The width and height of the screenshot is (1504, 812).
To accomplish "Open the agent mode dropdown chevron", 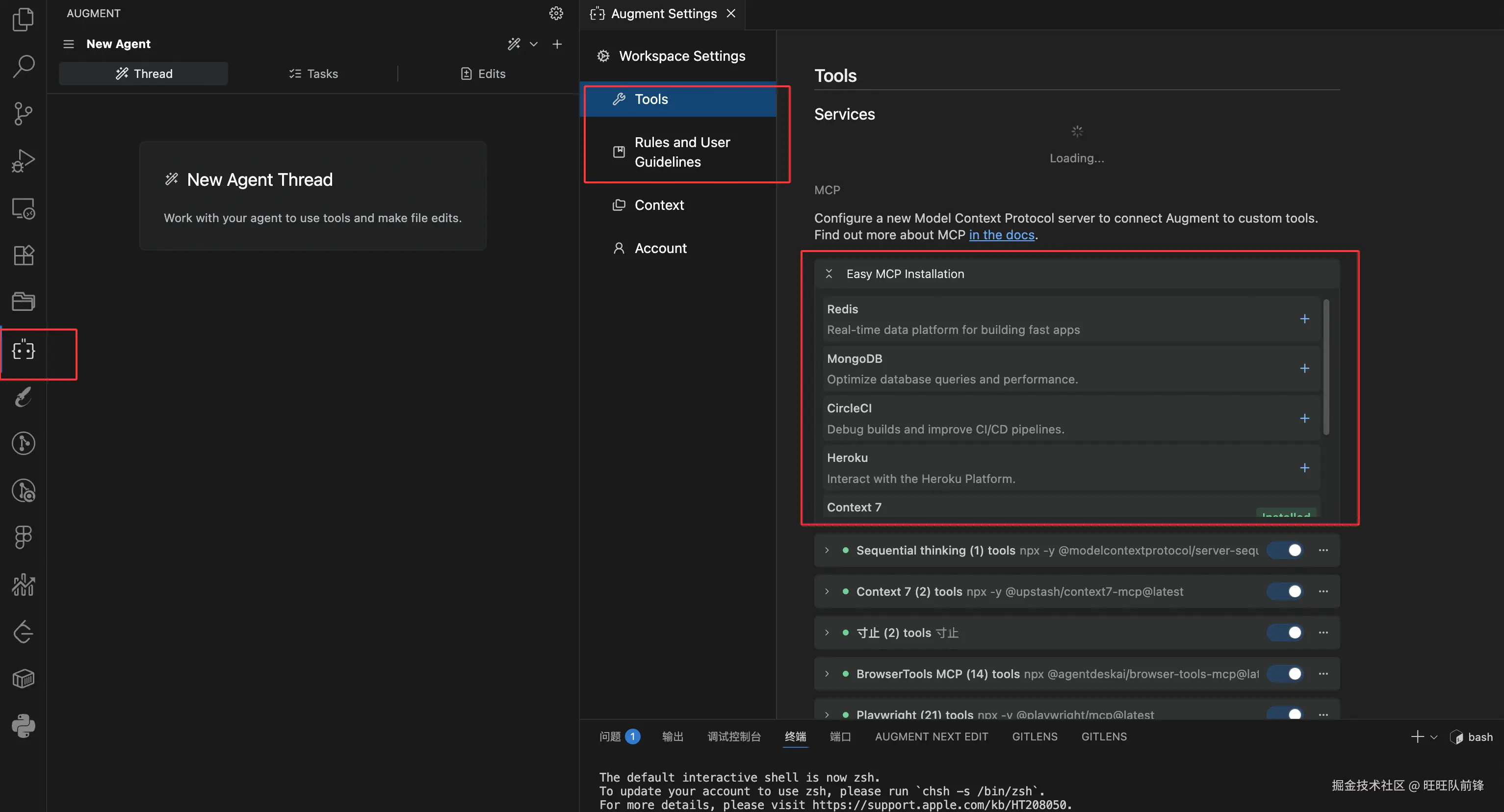I will 533,44.
